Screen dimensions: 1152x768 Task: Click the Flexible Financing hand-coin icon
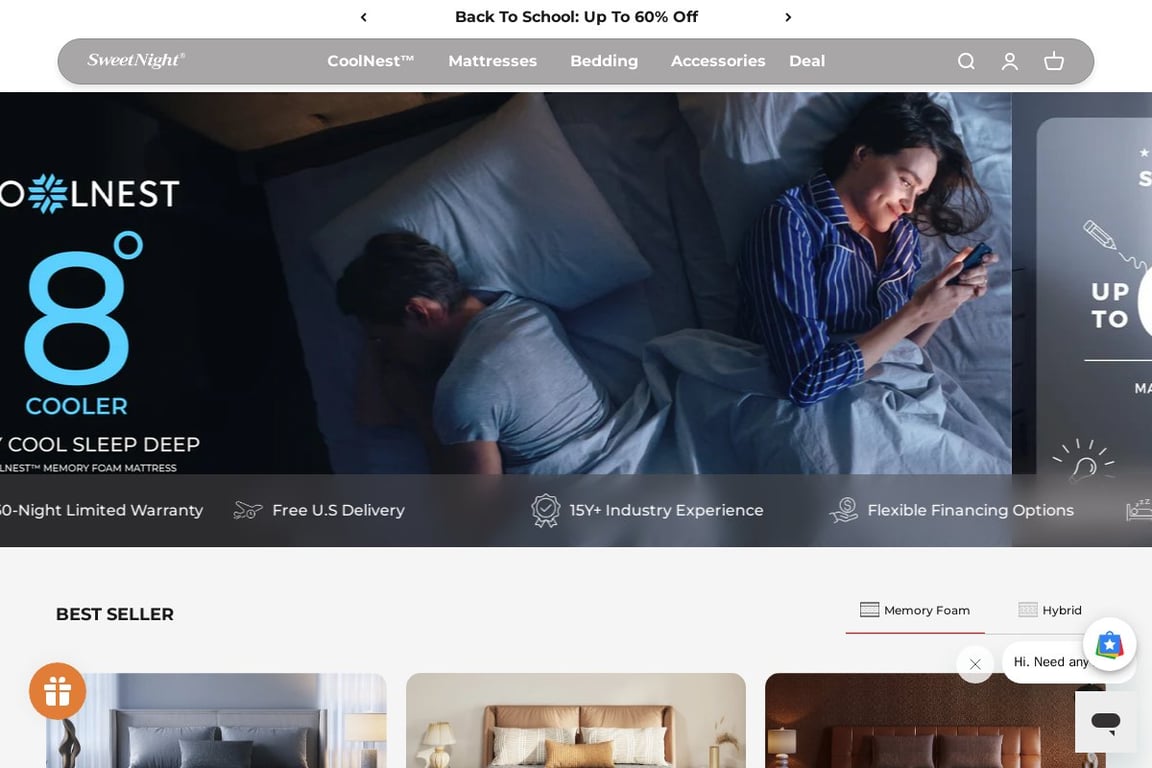click(843, 510)
